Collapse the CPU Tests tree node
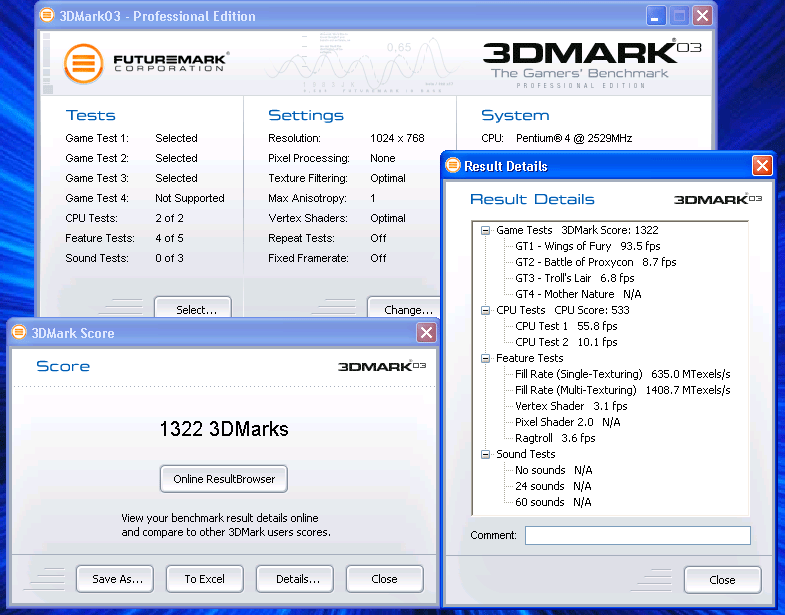Viewport: 785px width, 615px height. pos(485,311)
